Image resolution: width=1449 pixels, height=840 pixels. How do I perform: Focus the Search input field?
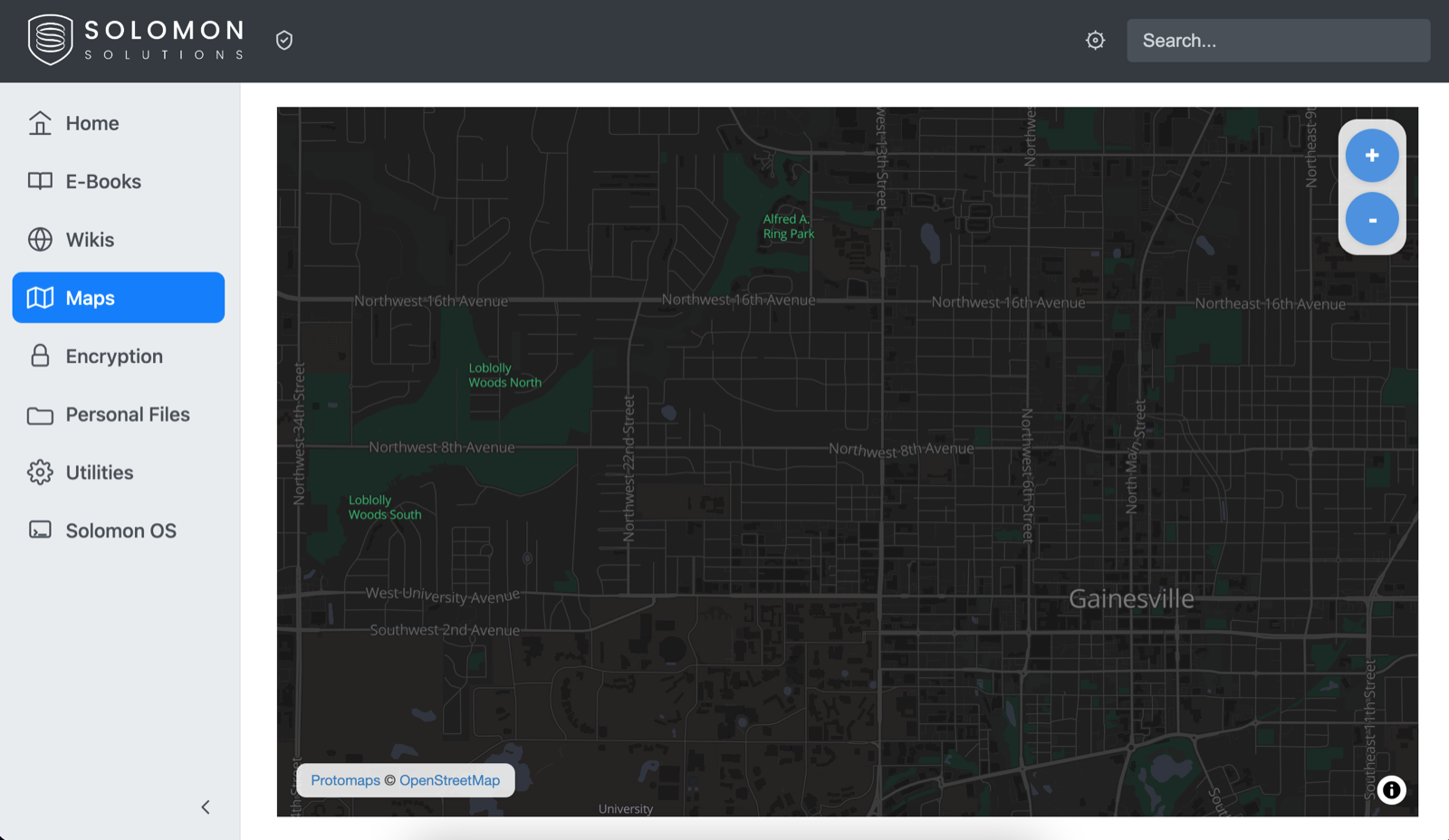coord(1278,41)
